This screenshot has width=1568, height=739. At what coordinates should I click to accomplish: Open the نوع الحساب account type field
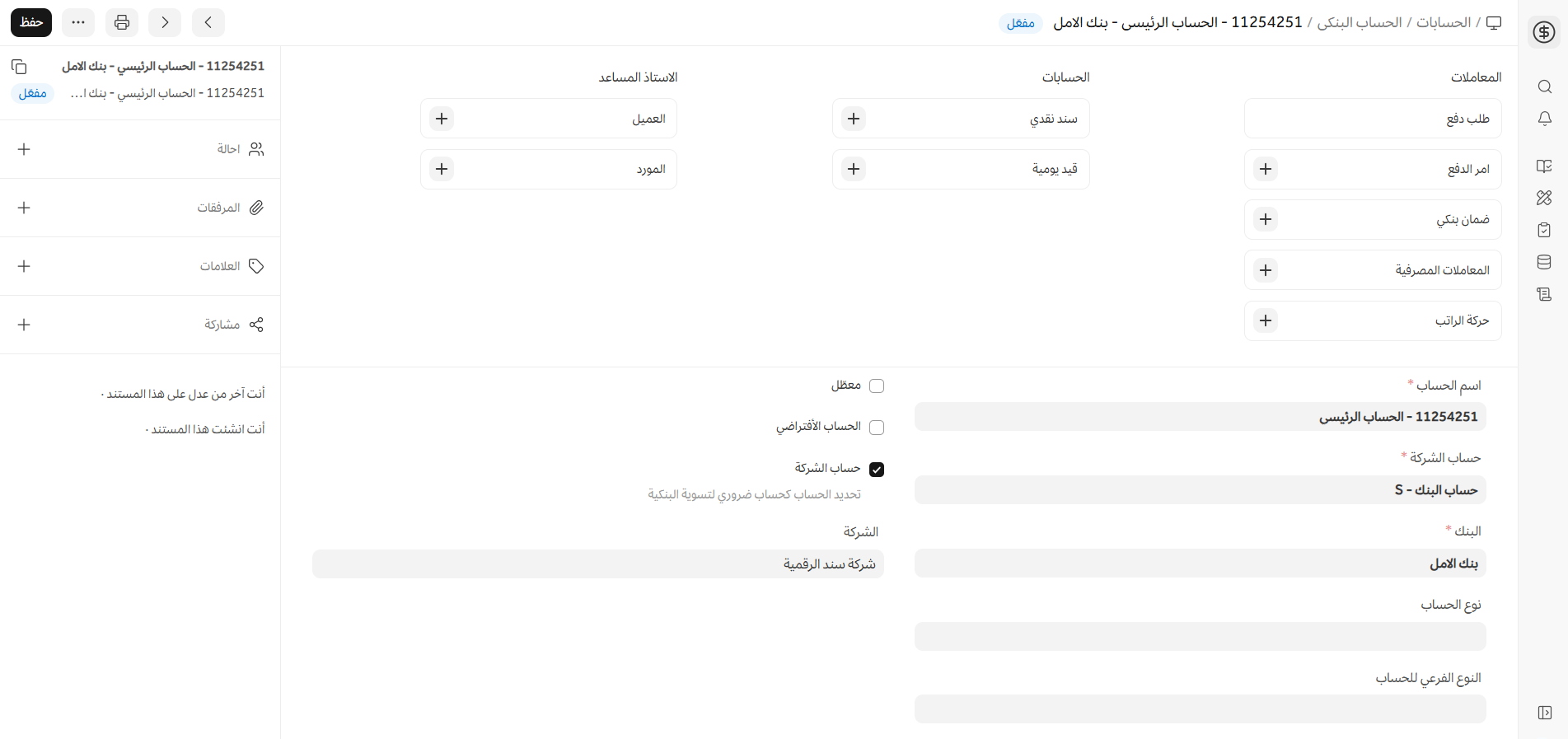tap(1200, 637)
